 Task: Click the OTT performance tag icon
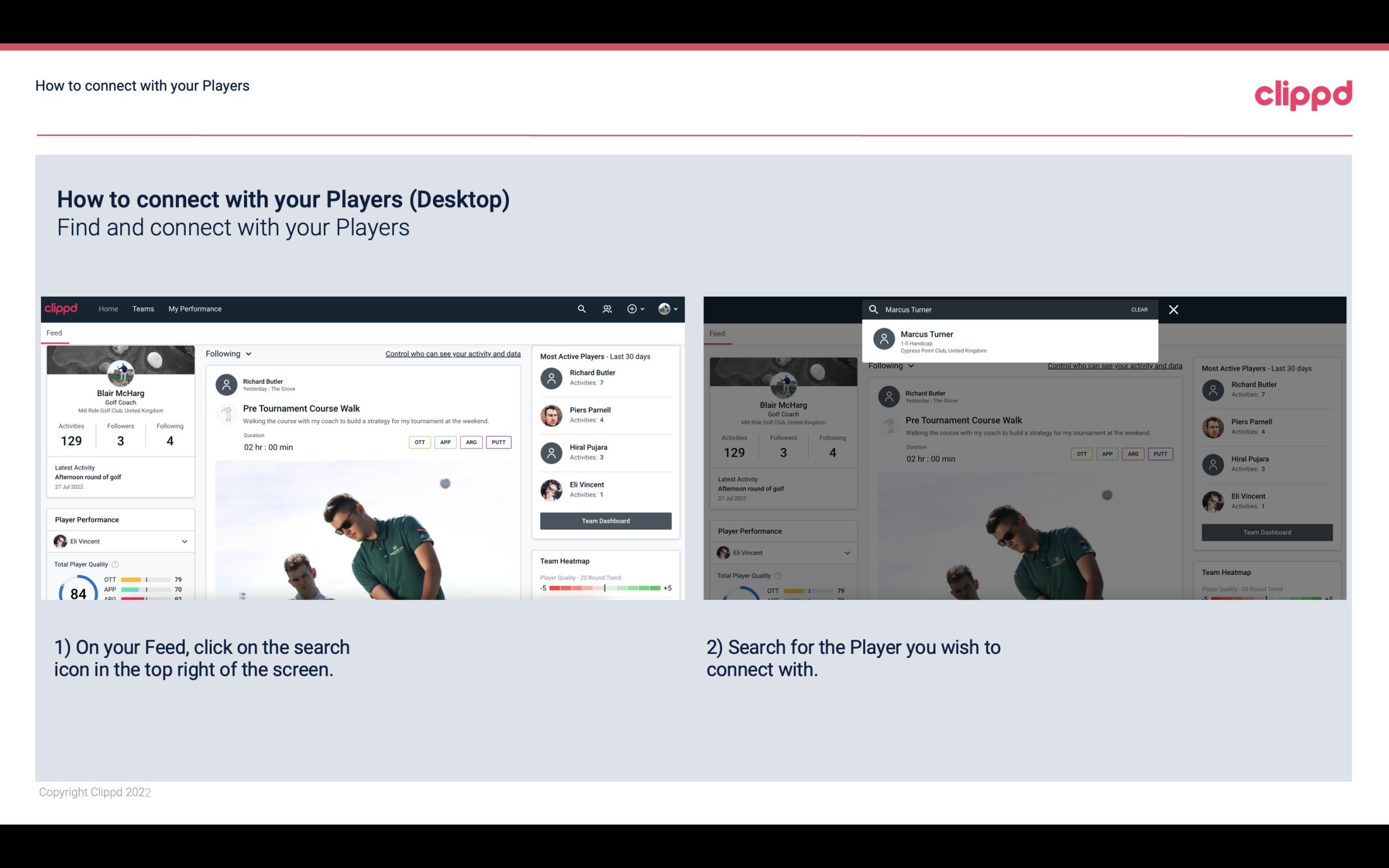pos(418,442)
